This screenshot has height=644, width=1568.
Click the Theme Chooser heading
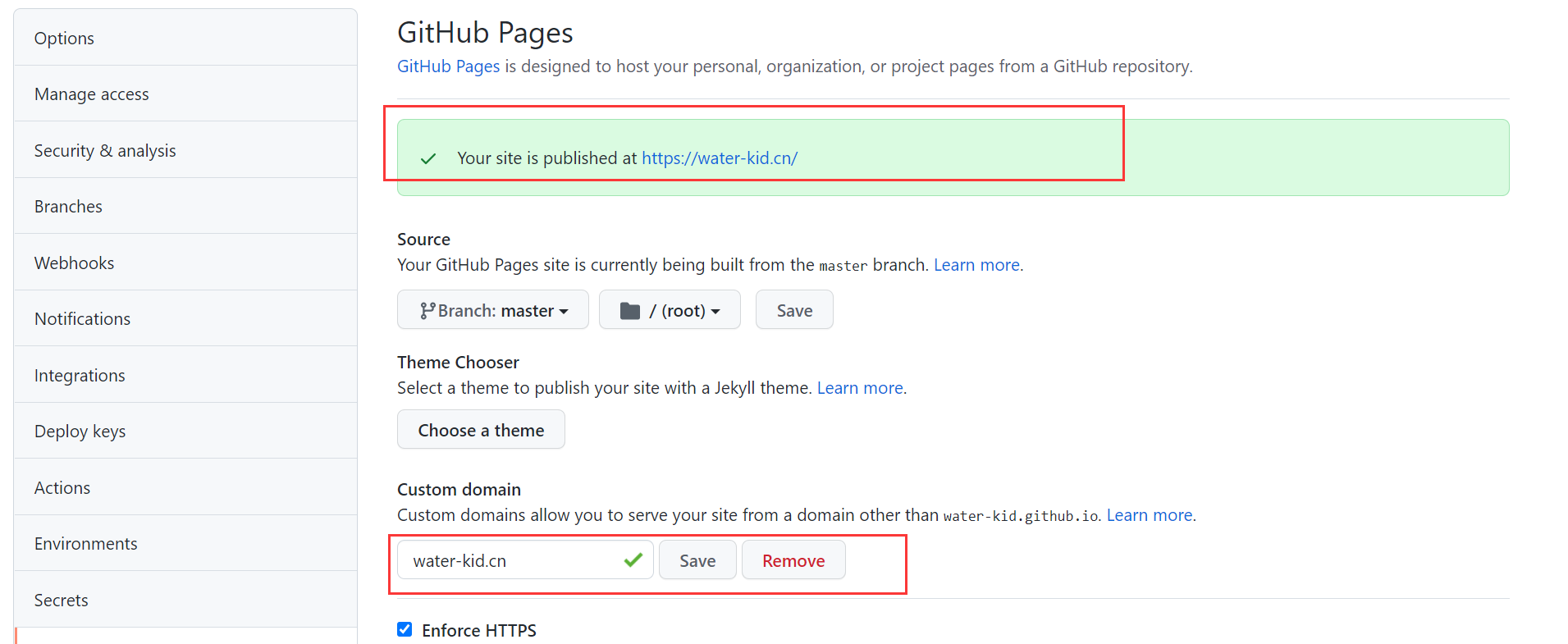click(458, 363)
